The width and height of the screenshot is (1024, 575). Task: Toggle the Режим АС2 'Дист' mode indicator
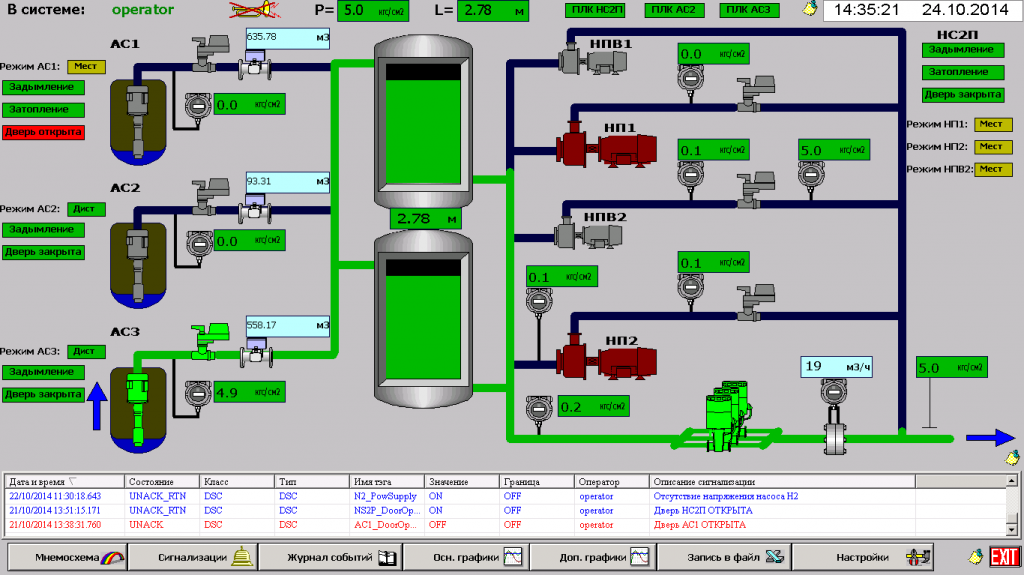point(86,209)
